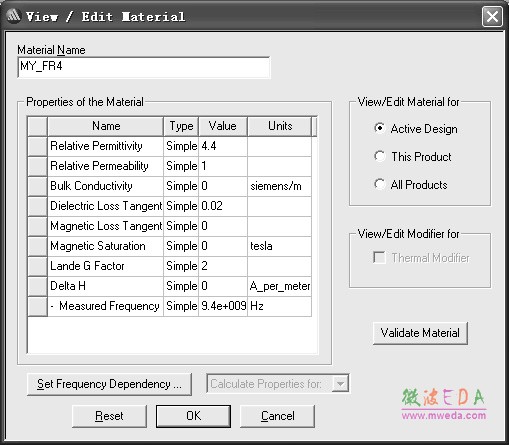This screenshot has height=445, width=509.
Task: Select the This Product radio option
Action: pos(379,156)
